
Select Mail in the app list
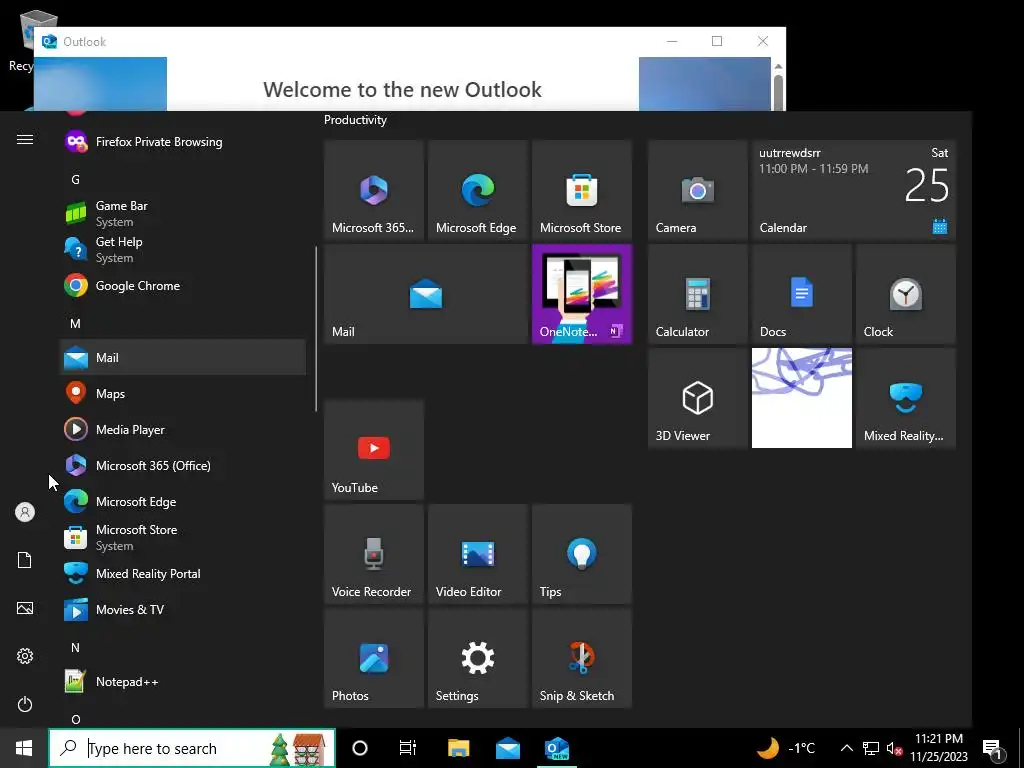coord(182,357)
